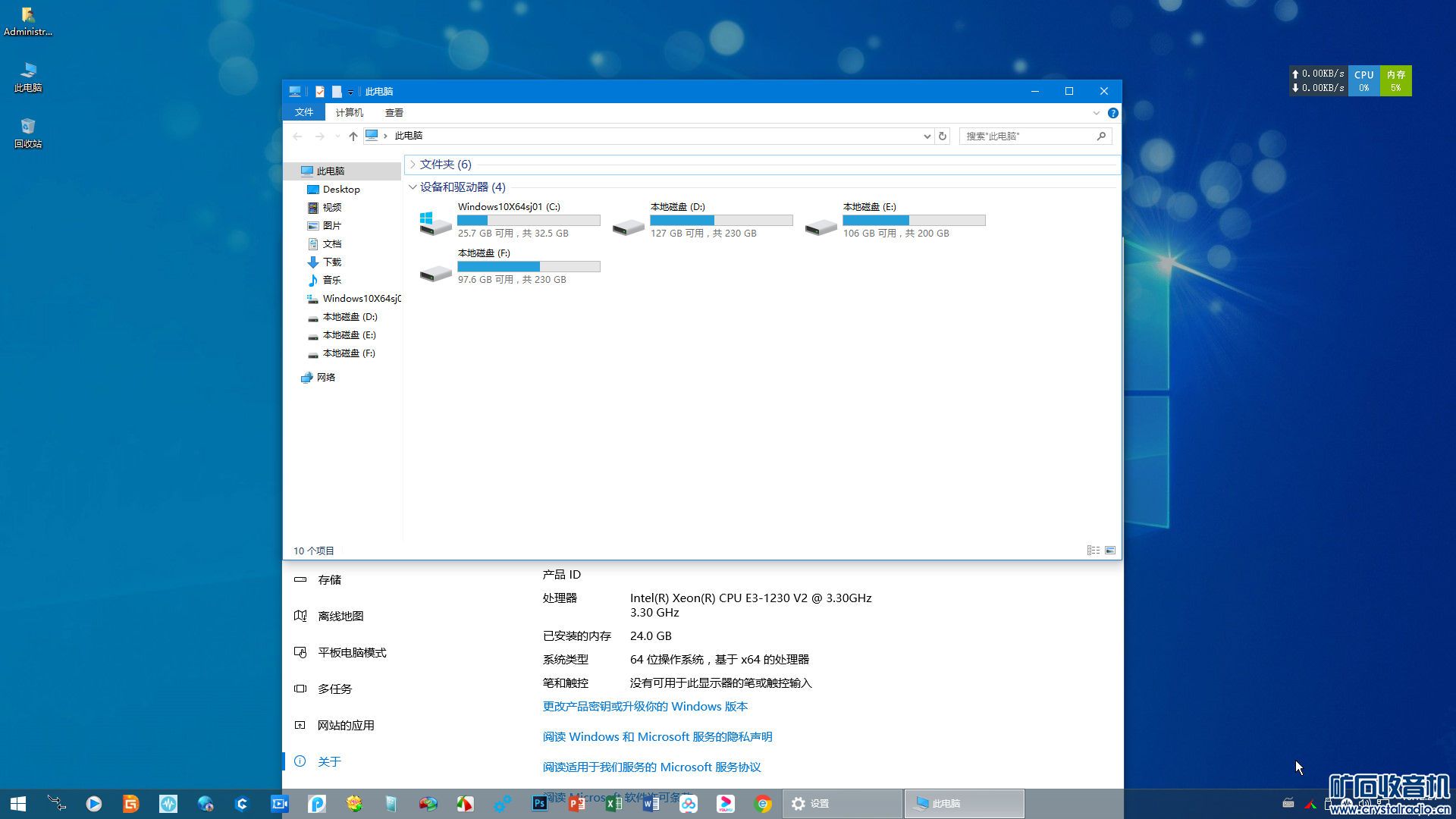Open the 计算机 ribbon tab
This screenshot has height=819, width=1456.
(349, 112)
